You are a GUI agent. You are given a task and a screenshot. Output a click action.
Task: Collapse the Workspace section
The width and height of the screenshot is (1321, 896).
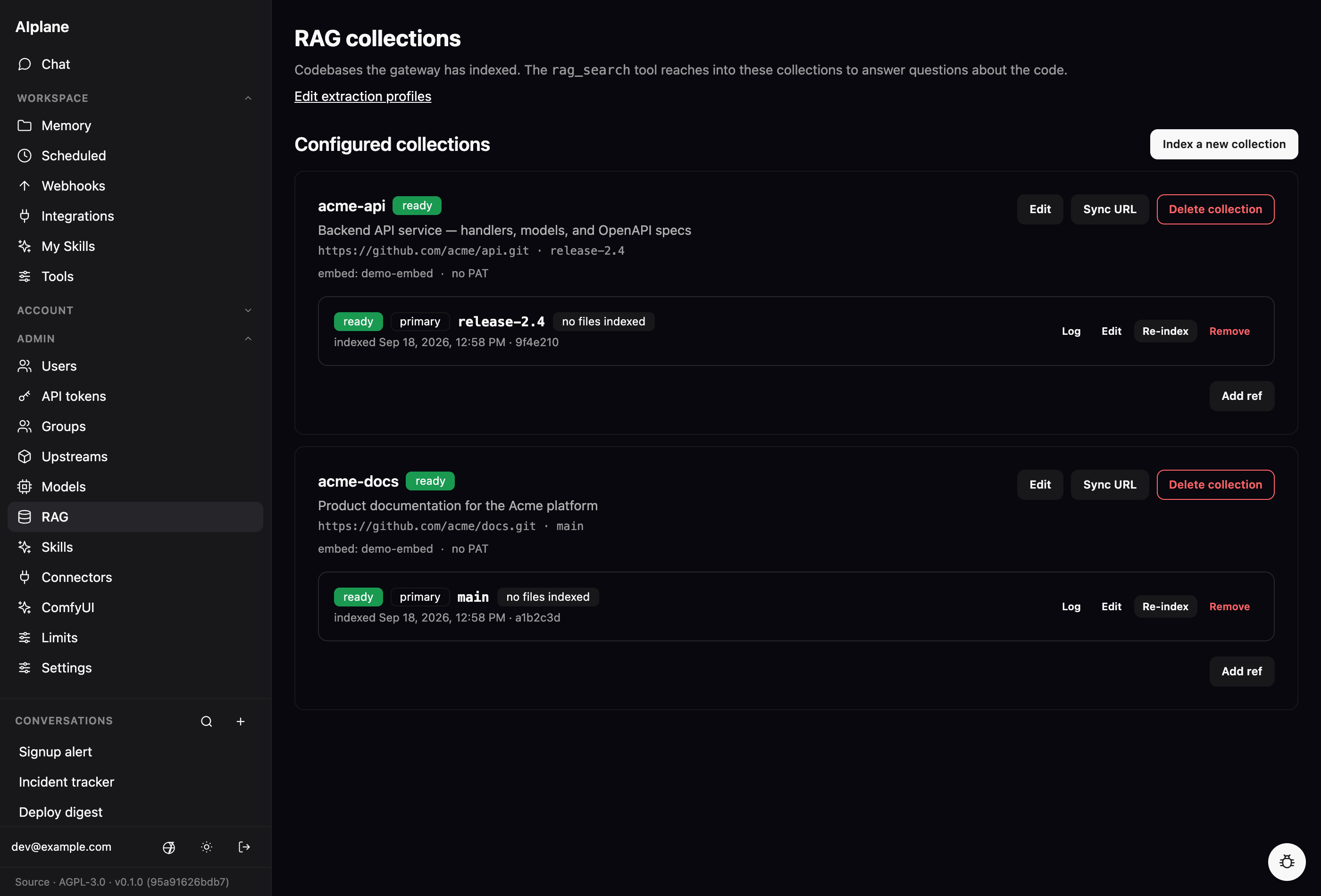coord(135,98)
